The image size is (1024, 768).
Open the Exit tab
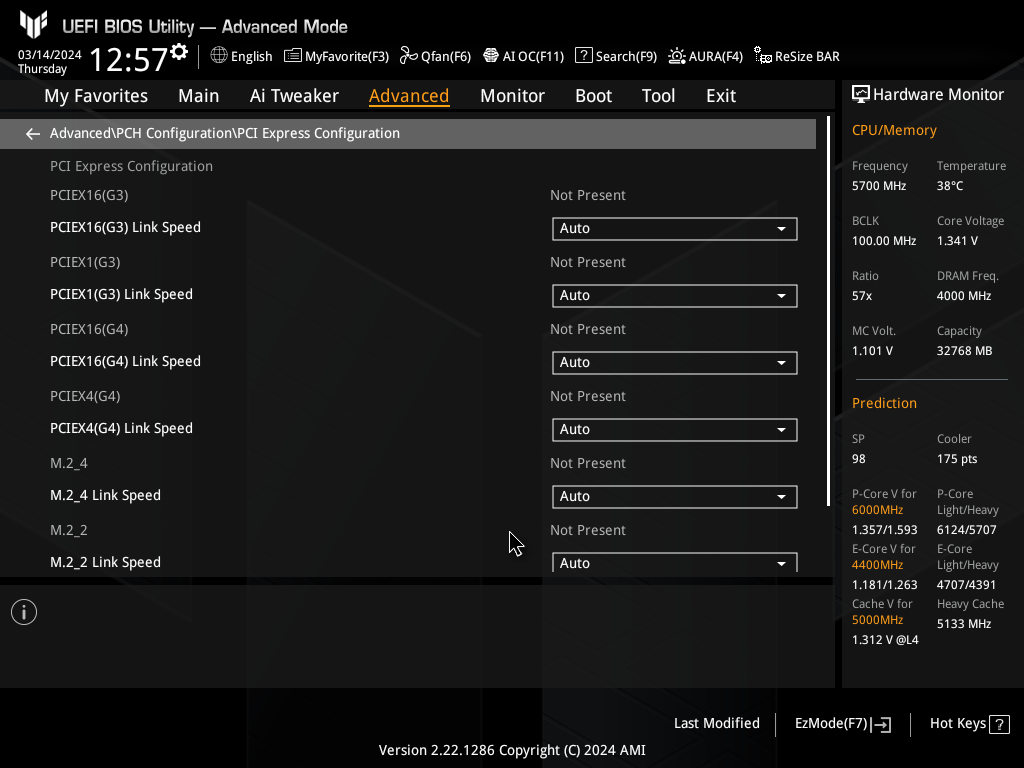tap(721, 96)
